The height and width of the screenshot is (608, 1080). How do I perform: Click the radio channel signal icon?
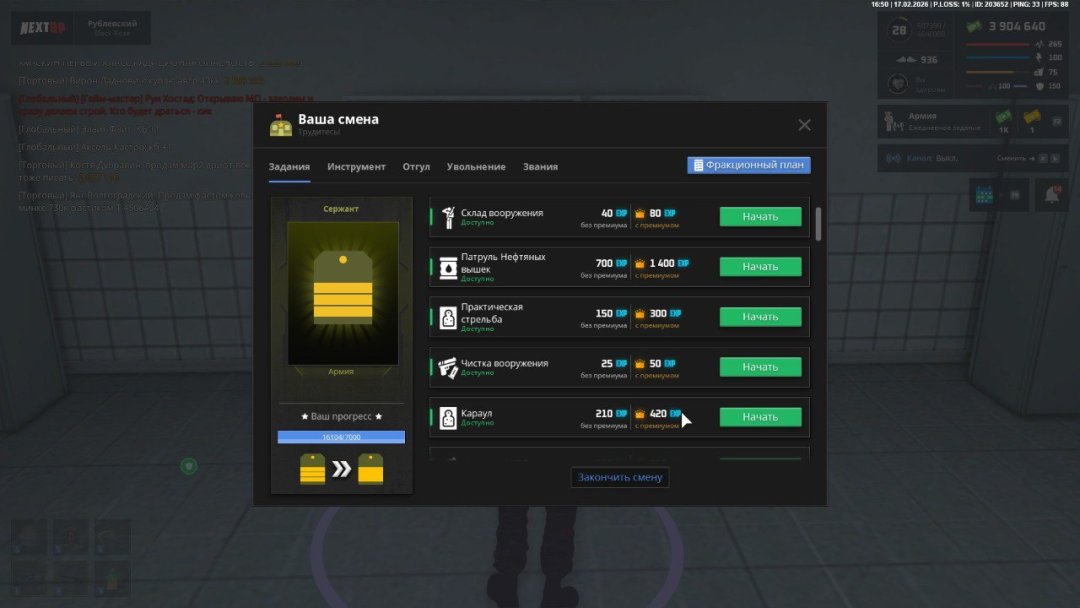891,158
